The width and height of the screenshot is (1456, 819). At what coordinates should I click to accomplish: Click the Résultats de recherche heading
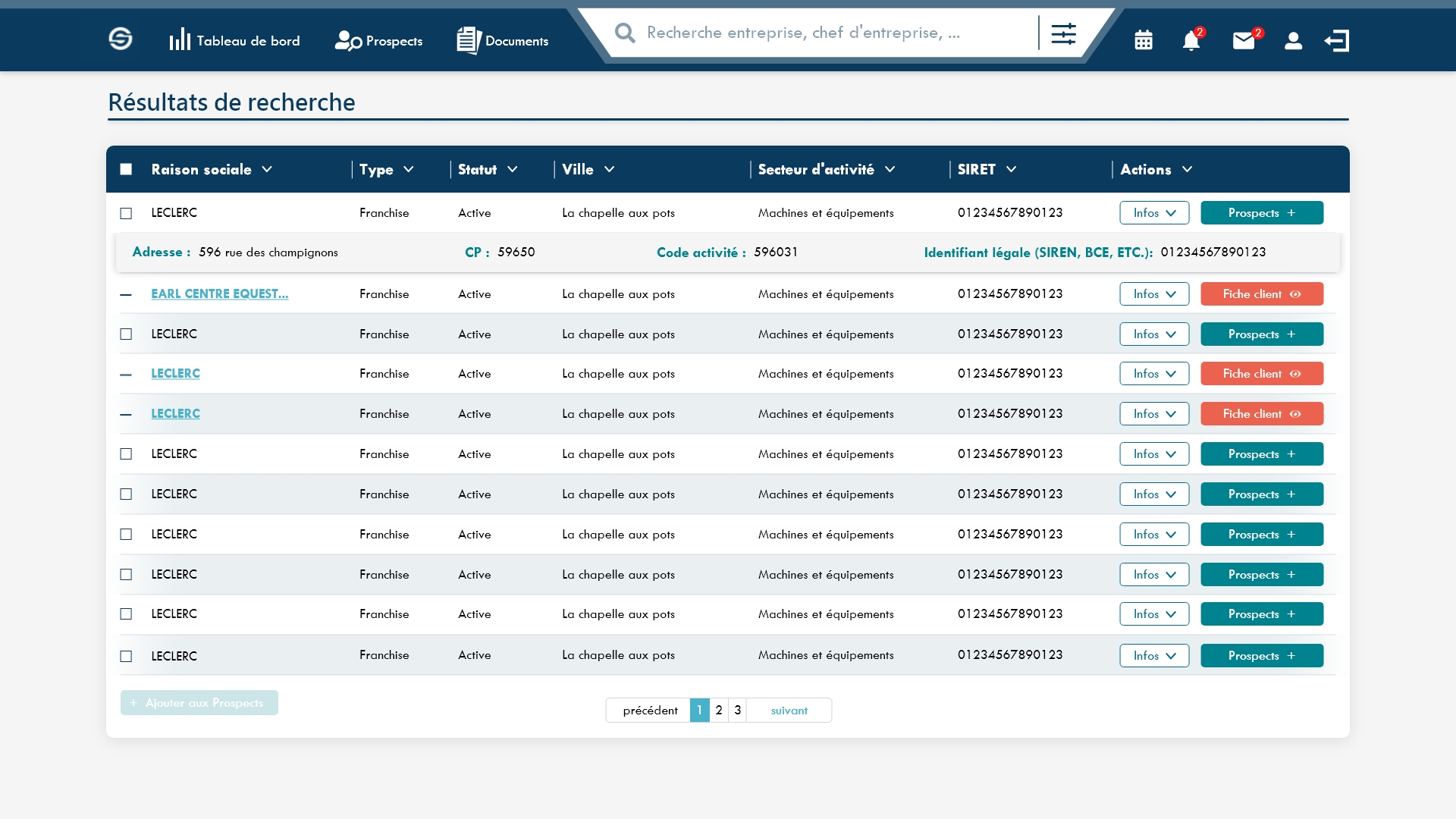pyautogui.click(x=231, y=102)
